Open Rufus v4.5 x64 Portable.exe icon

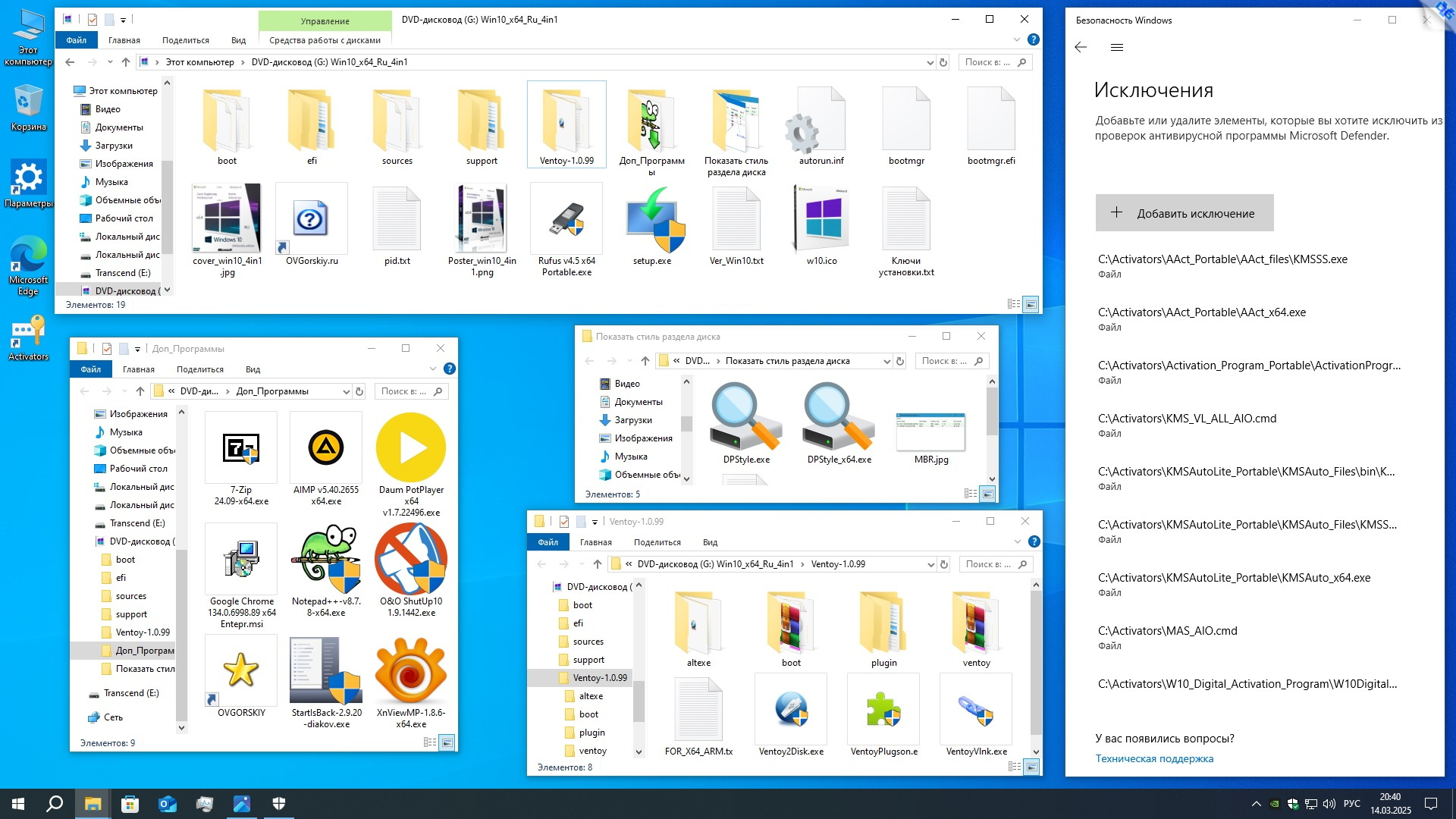pyautogui.click(x=566, y=220)
